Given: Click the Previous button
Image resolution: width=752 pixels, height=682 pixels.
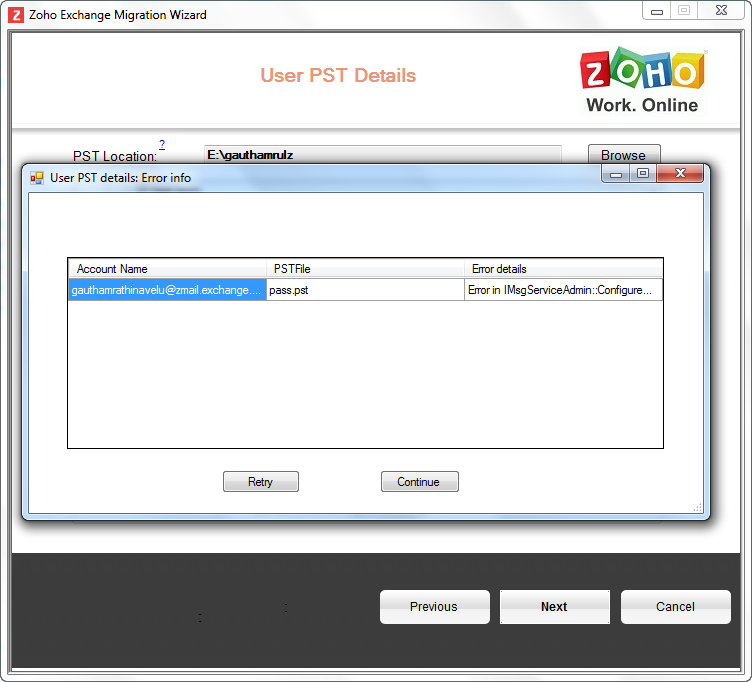Looking at the screenshot, I should [x=435, y=607].
